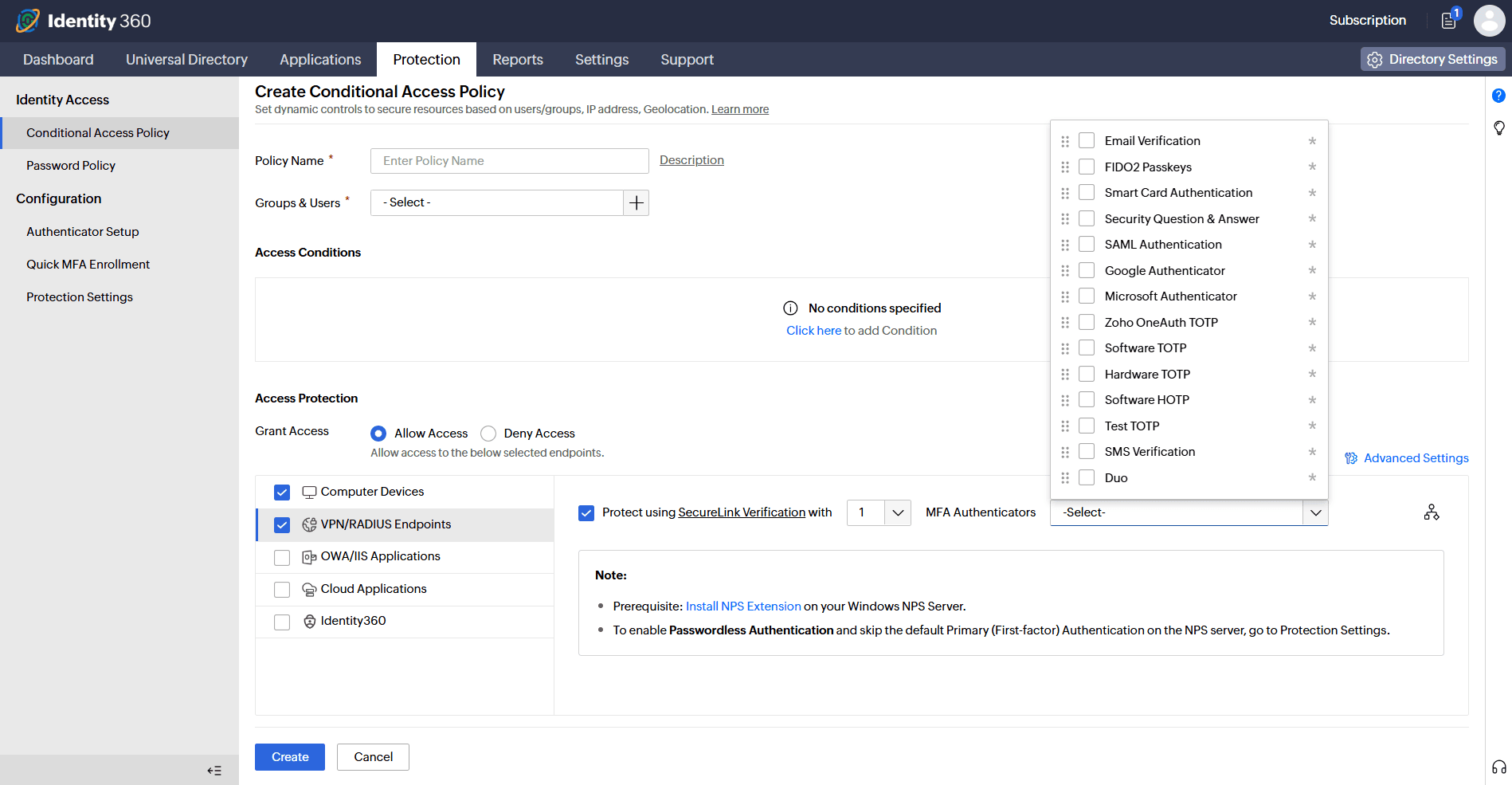Follow the Learn more link

[x=740, y=110]
